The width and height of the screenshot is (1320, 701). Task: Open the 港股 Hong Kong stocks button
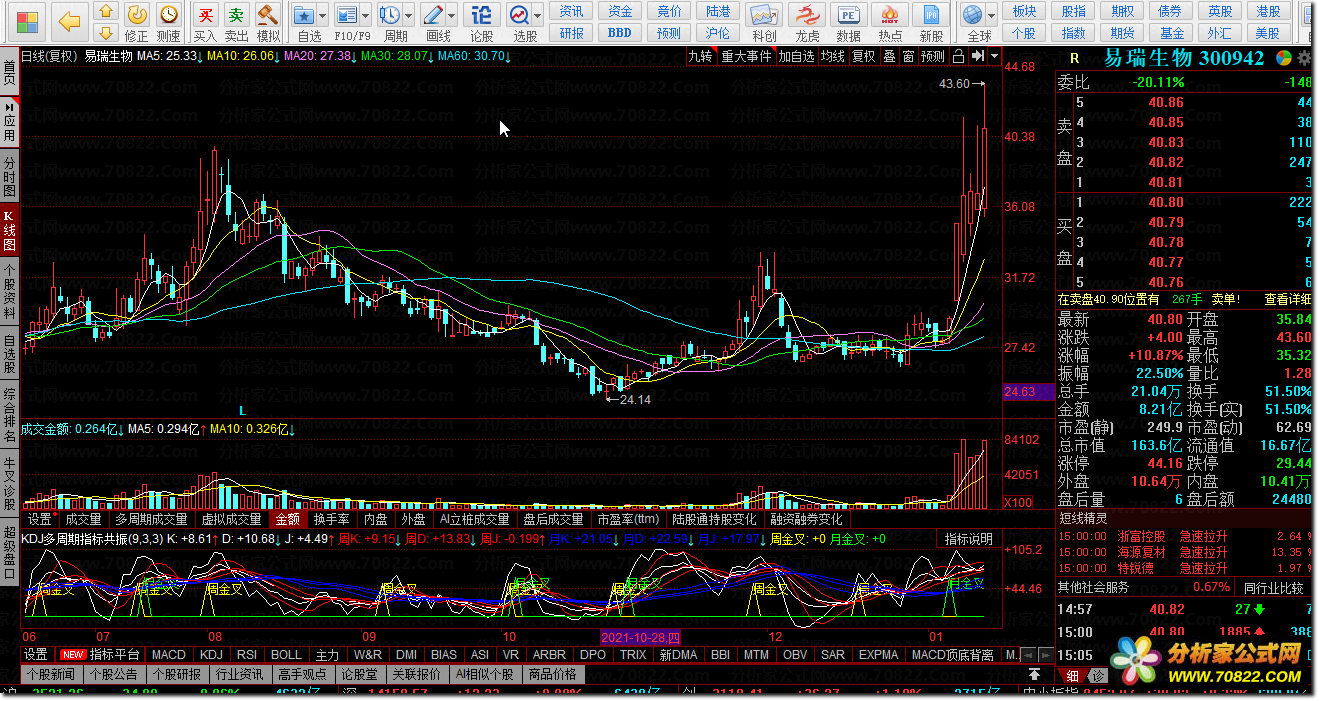point(1269,11)
